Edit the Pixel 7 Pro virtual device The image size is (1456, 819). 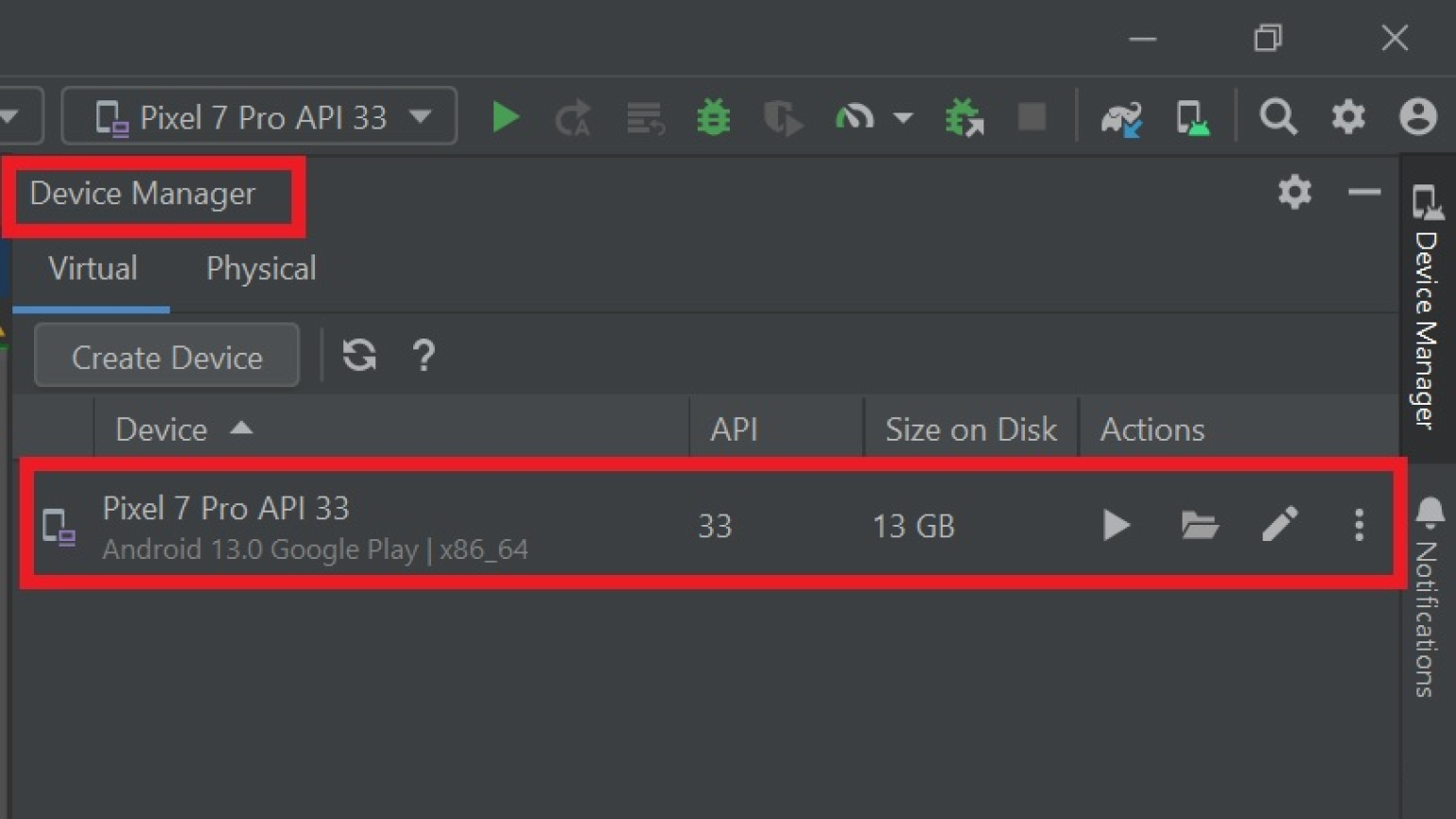[1279, 525]
